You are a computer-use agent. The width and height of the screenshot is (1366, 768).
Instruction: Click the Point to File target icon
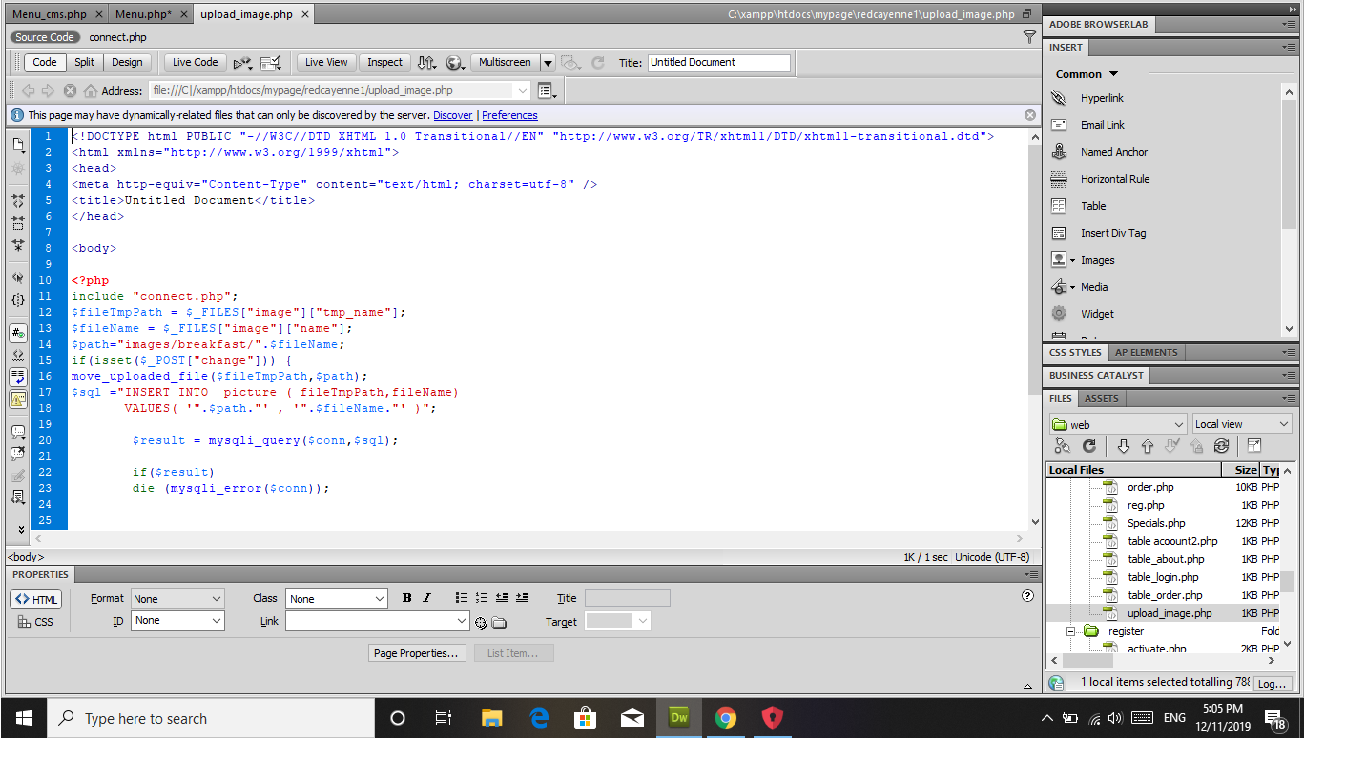click(x=481, y=622)
